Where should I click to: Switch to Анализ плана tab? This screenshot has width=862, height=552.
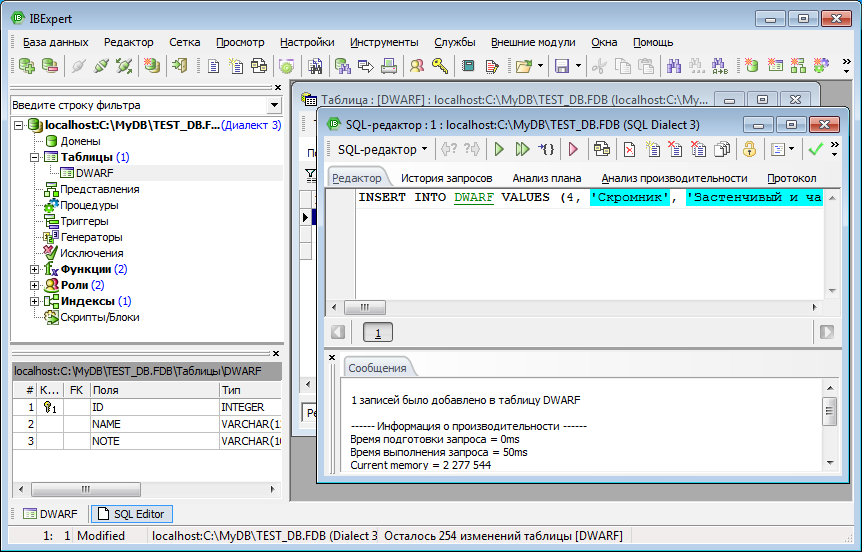coord(547,178)
